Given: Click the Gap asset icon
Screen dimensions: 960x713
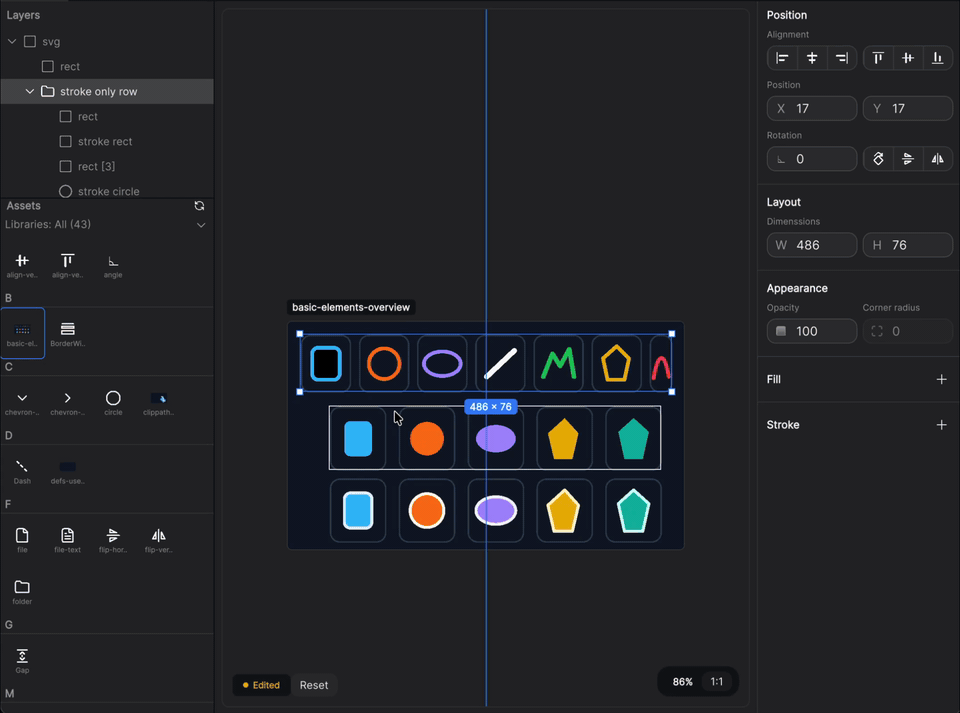Looking at the screenshot, I should pyautogui.click(x=22, y=658).
